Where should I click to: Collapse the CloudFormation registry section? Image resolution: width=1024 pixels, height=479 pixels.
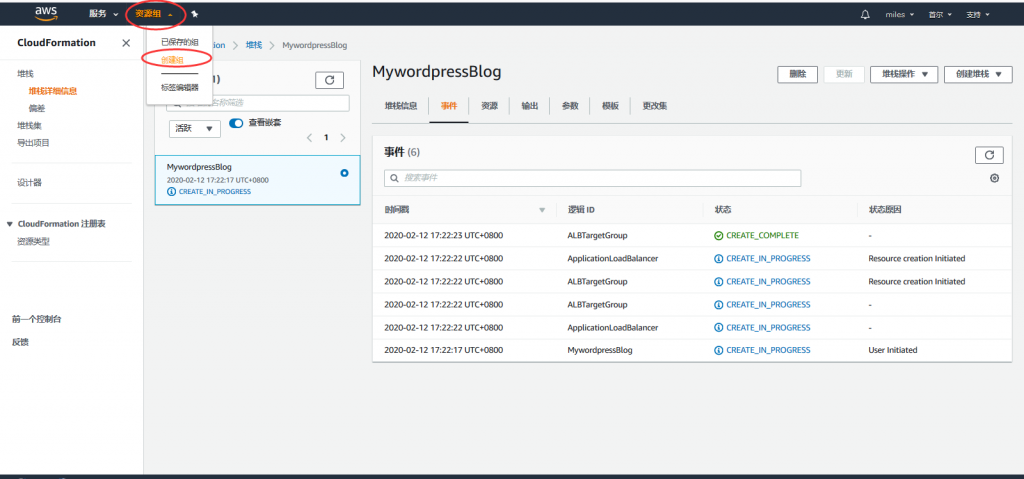click(9, 224)
